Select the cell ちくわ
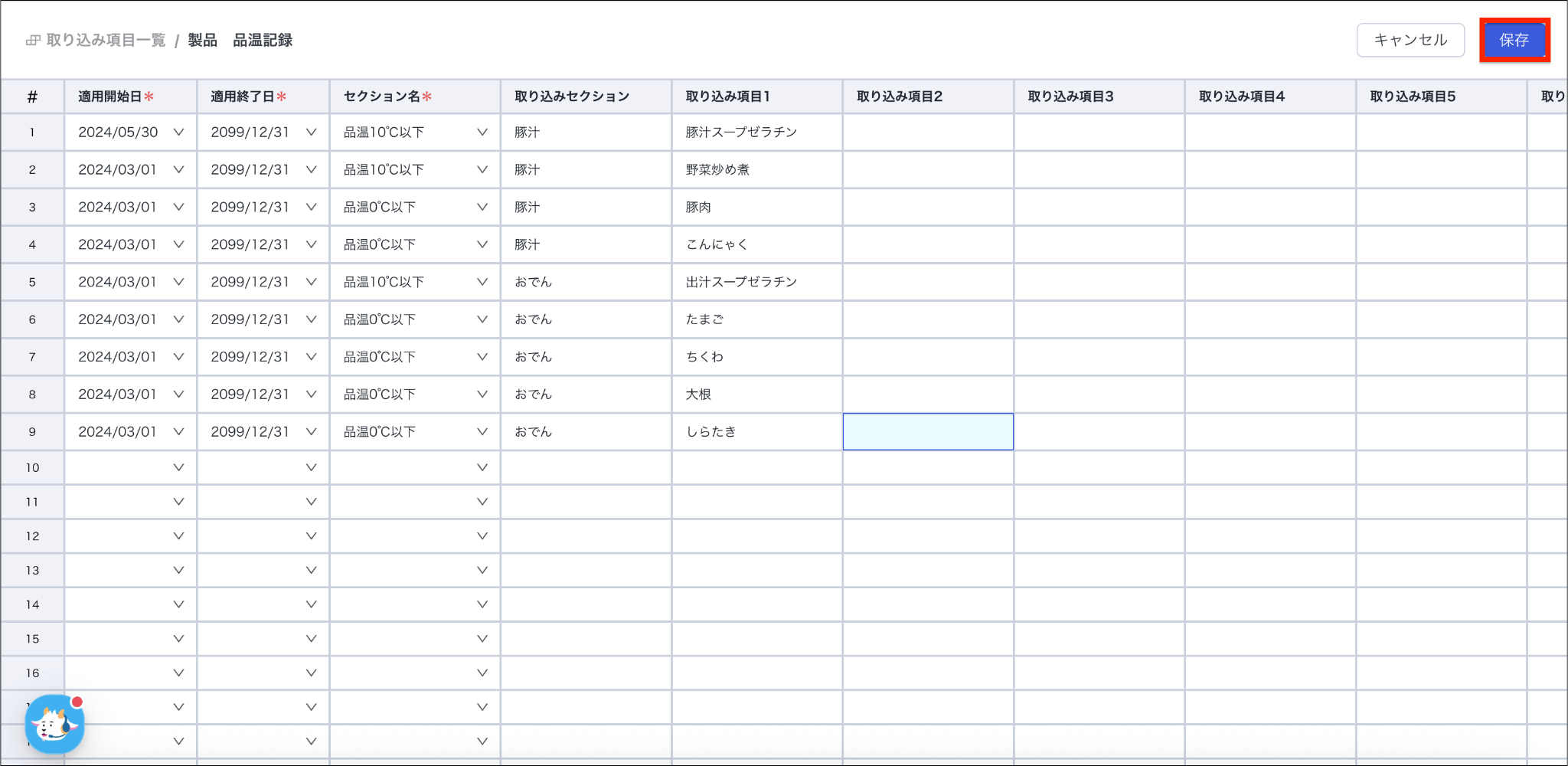Image resolution: width=1568 pixels, height=766 pixels. coord(757,357)
